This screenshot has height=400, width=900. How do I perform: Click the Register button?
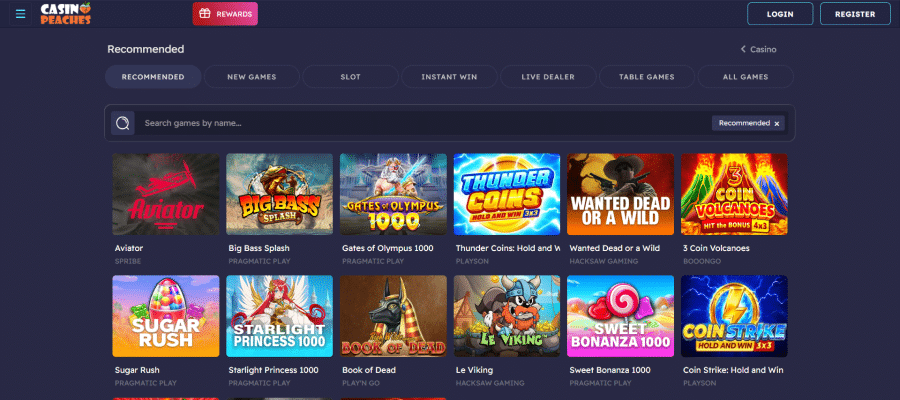pyautogui.click(x=855, y=14)
